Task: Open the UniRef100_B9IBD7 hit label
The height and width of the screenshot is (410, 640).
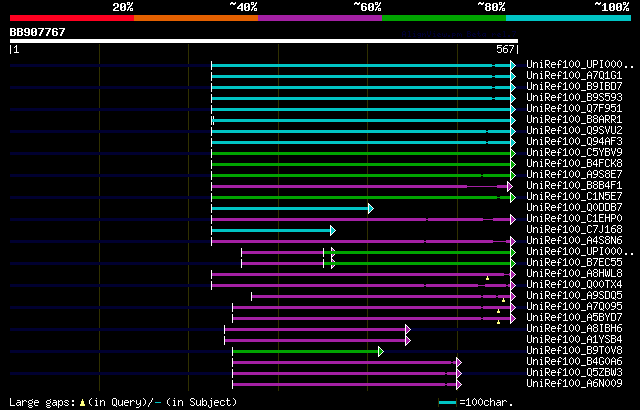Action: tap(574, 86)
